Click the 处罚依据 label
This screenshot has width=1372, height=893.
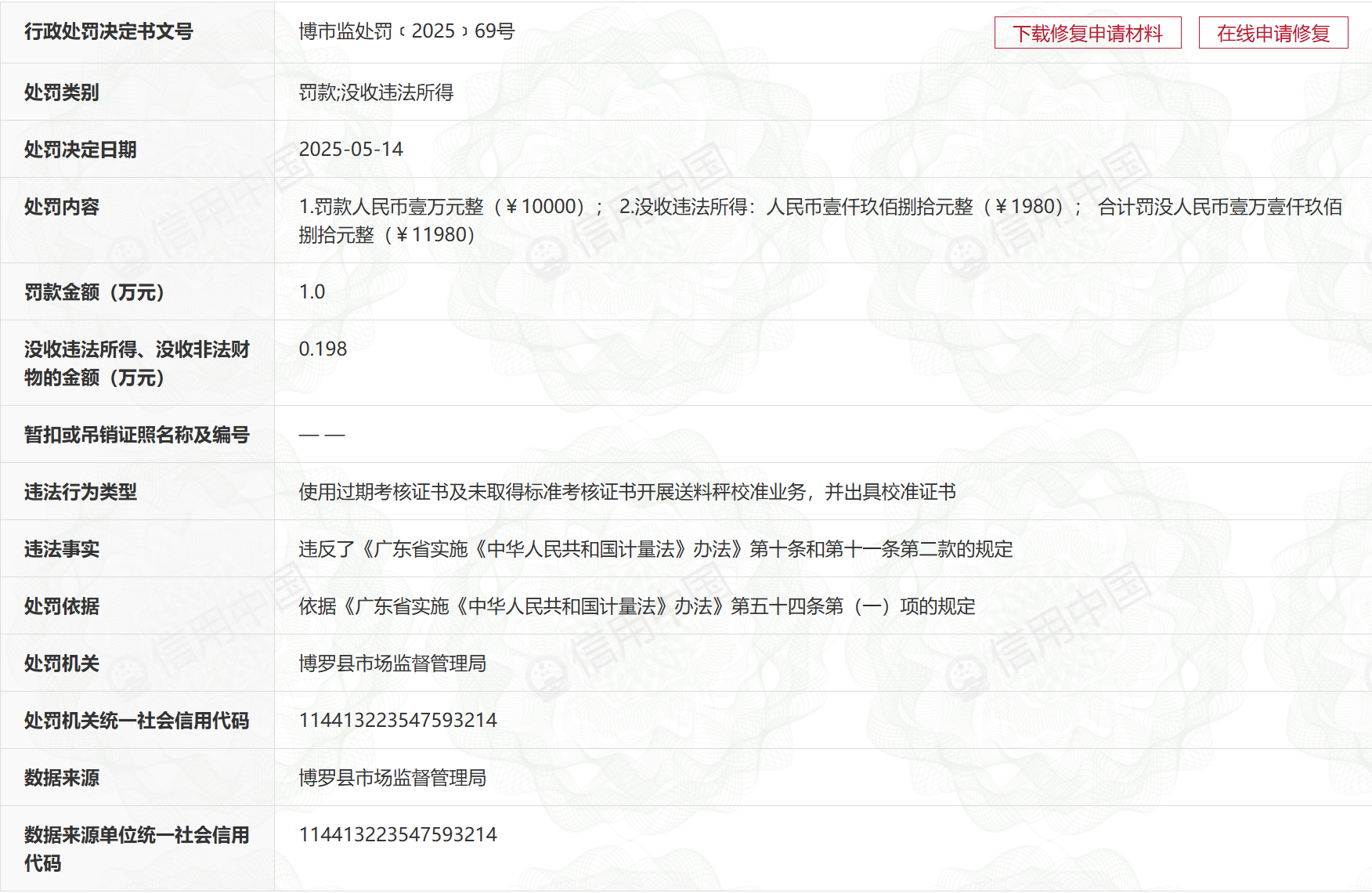[61, 606]
